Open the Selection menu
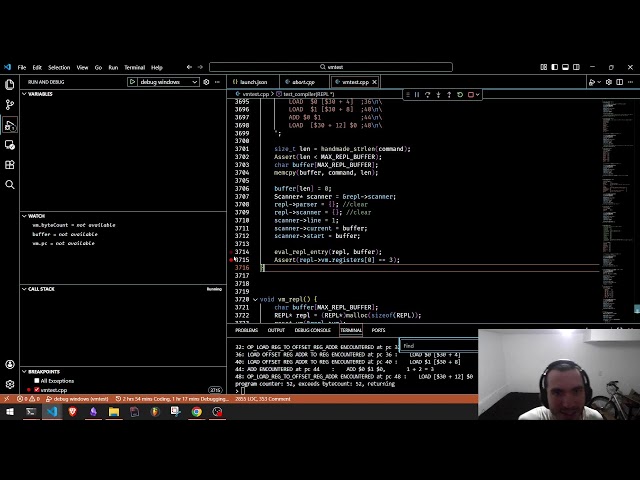Screen dimensions: 640x480 click(59, 67)
